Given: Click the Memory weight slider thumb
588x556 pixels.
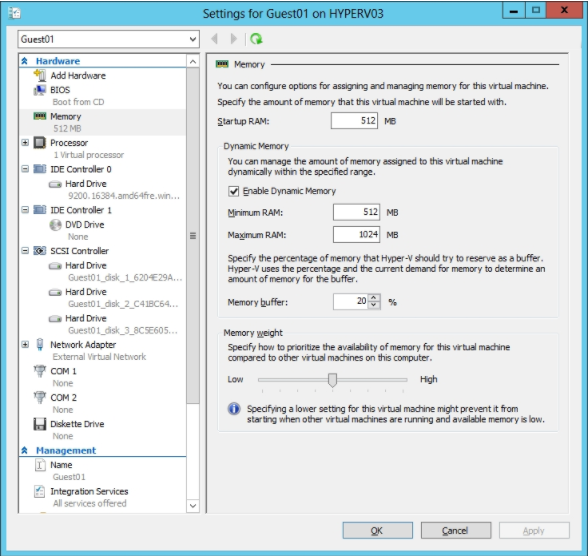Looking at the screenshot, I should point(332,380).
